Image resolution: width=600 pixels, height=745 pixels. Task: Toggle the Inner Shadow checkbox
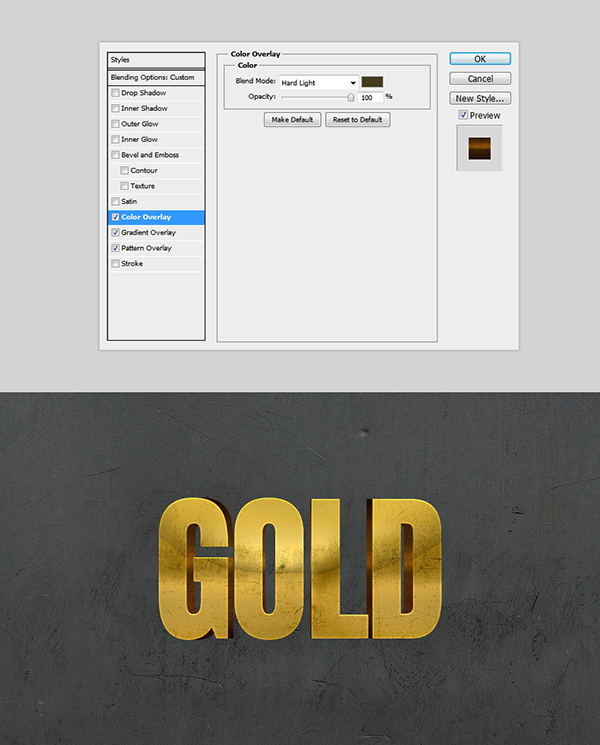tap(116, 108)
